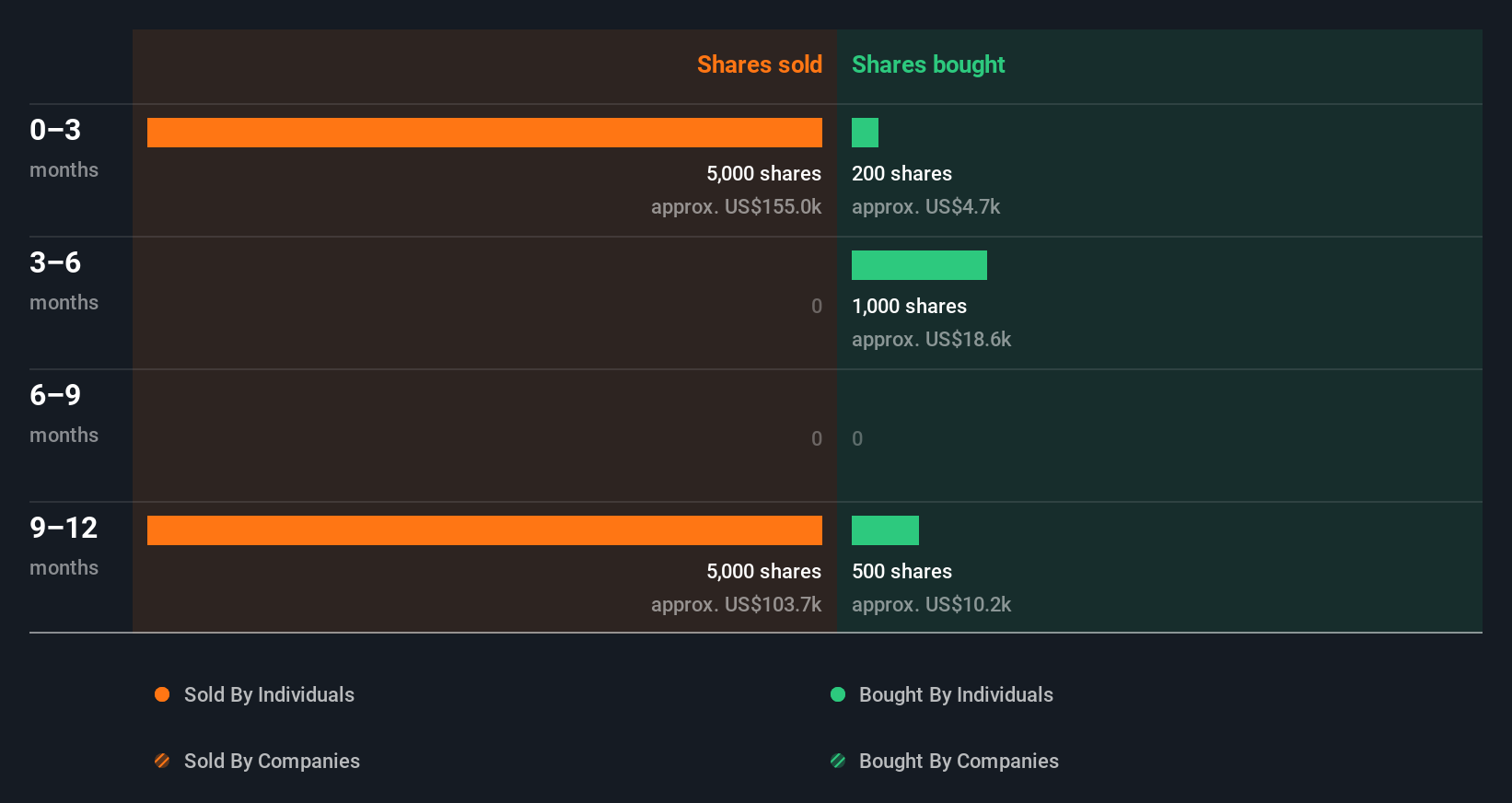Select the Bought By Companies legend label
1512x803 pixels.
point(959,762)
